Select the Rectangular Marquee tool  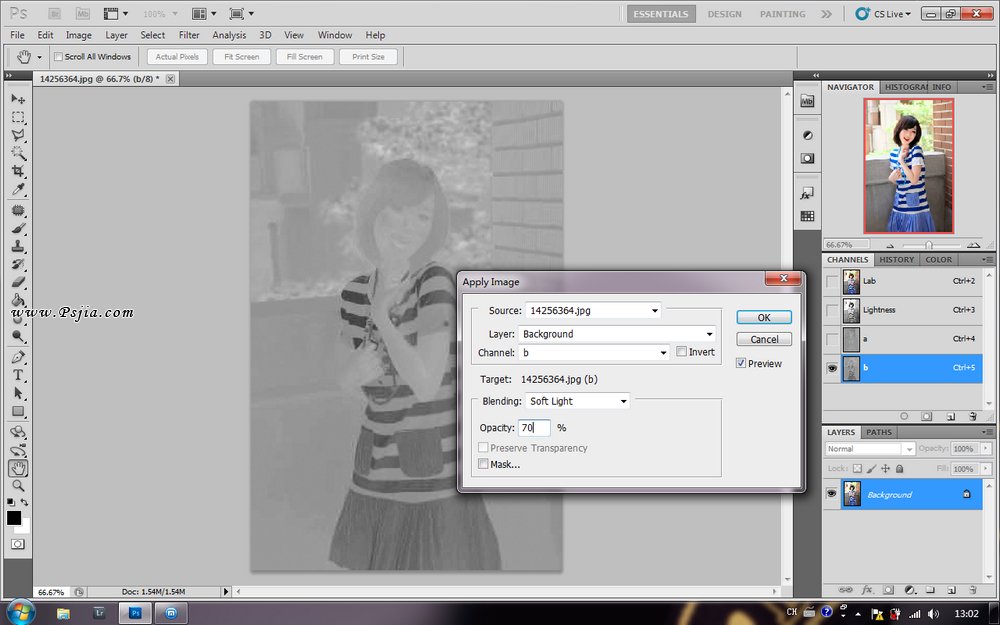click(18, 117)
